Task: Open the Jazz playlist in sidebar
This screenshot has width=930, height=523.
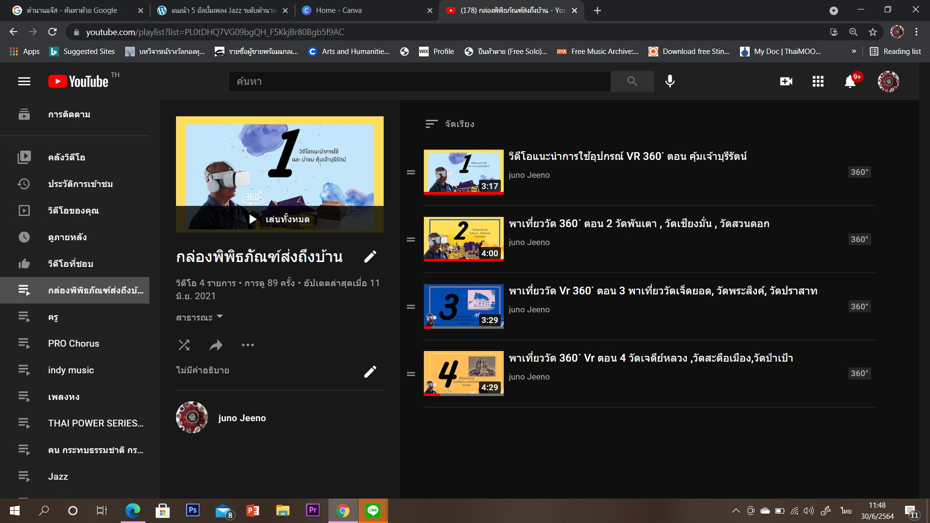Action: point(58,477)
